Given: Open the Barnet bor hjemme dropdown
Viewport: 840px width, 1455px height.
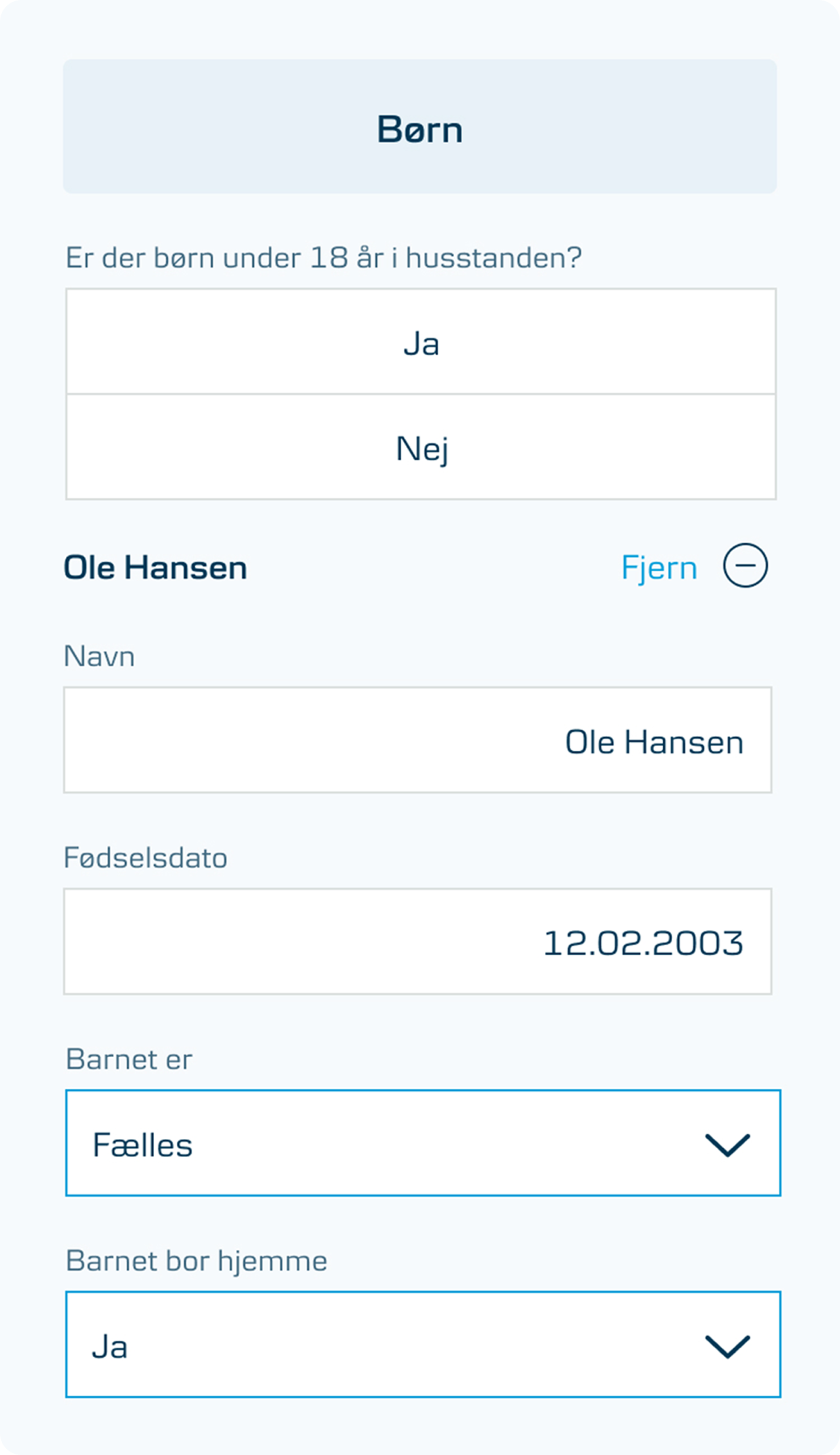Looking at the screenshot, I should click(404, 1345).
